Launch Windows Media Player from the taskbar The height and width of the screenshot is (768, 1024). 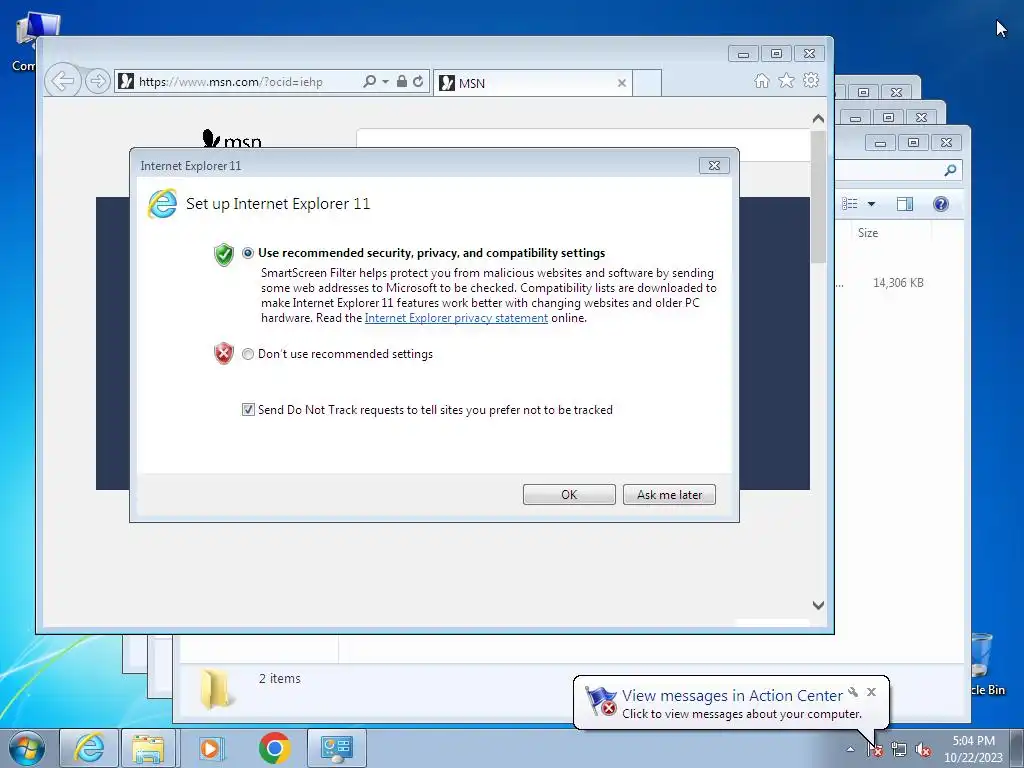tap(210, 748)
